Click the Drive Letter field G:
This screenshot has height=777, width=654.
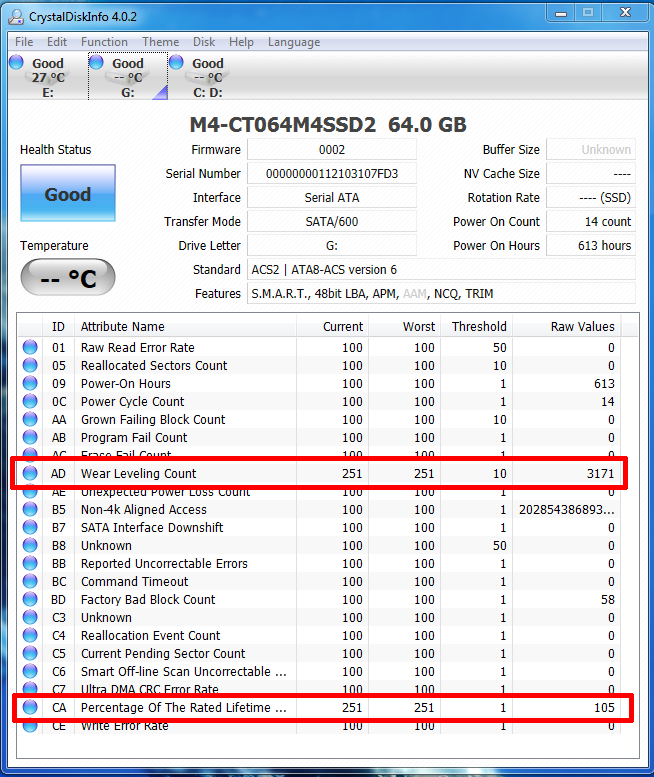pyautogui.click(x=331, y=245)
